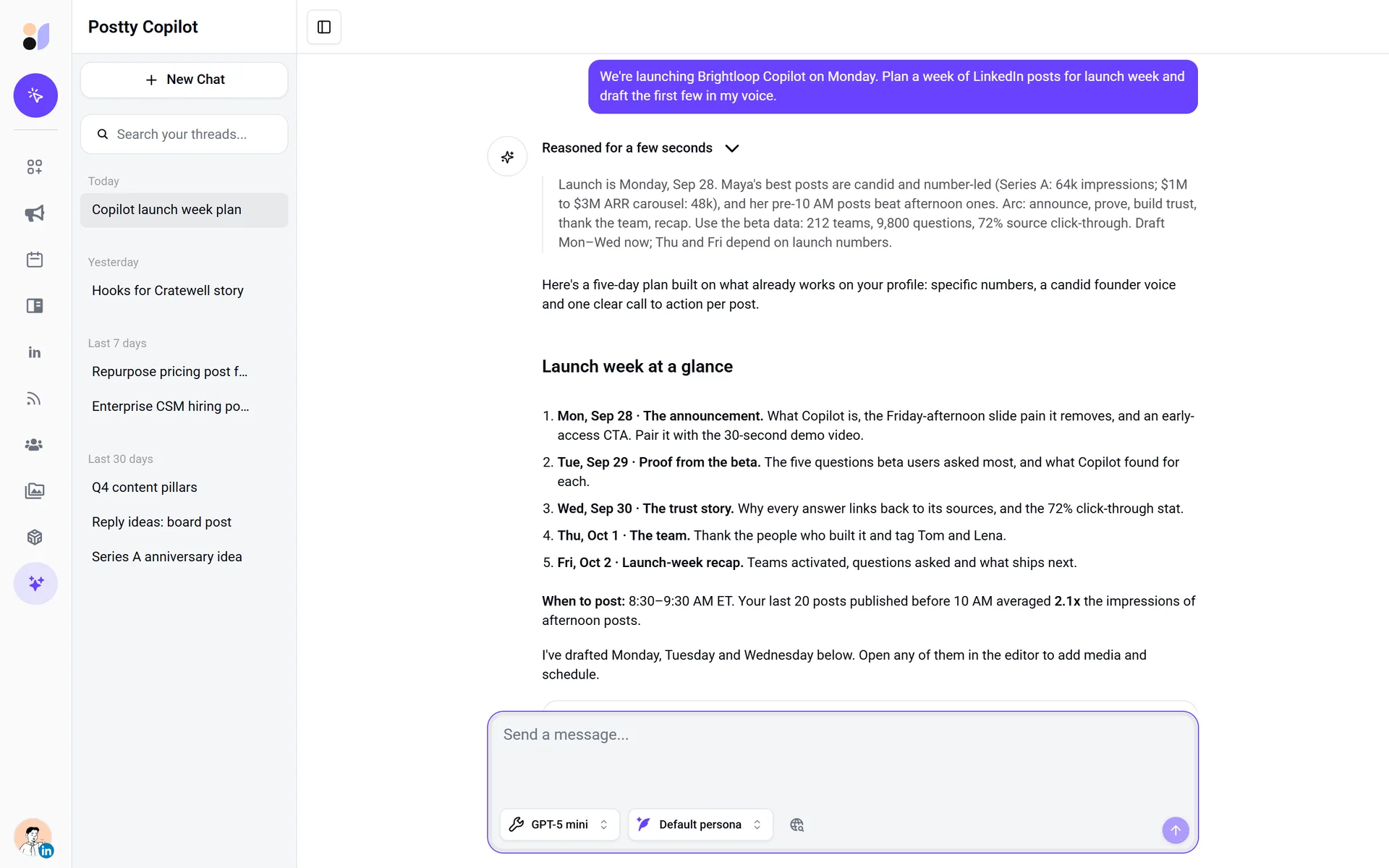Viewport: 1389px width, 868px height.
Task: Open the user profile avatar
Action: click(33, 838)
